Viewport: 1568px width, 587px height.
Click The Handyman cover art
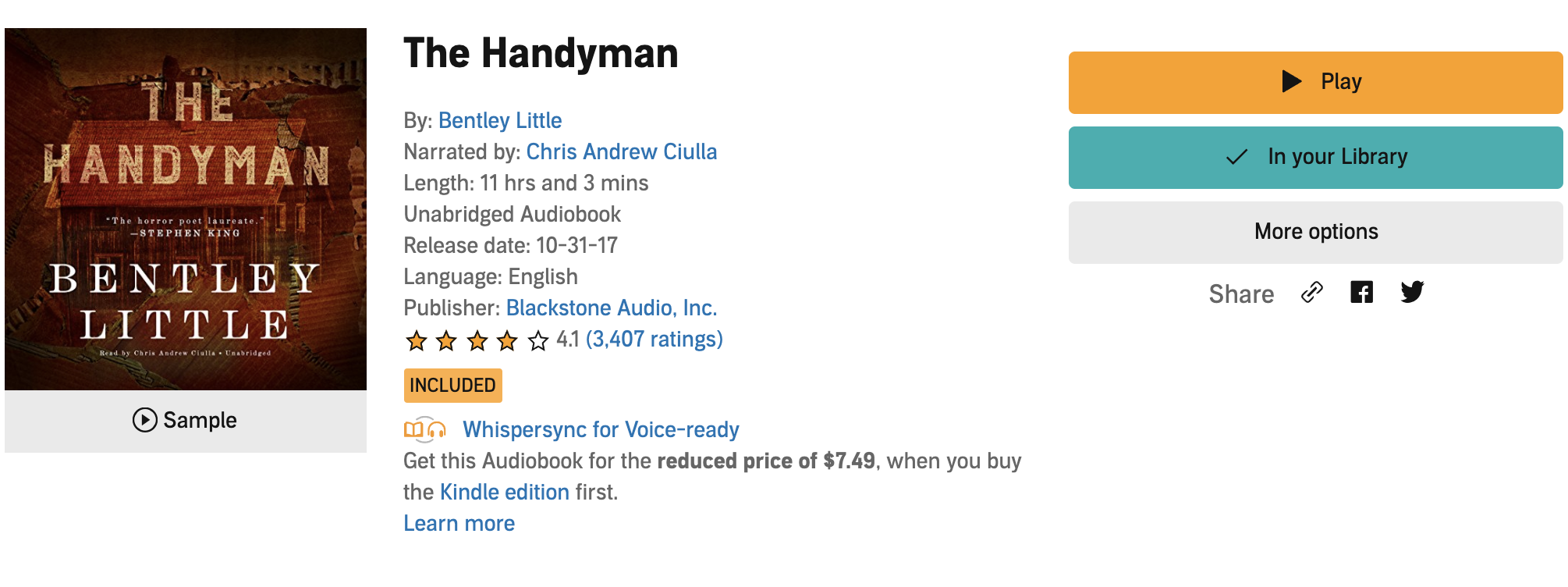click(186, 209)
